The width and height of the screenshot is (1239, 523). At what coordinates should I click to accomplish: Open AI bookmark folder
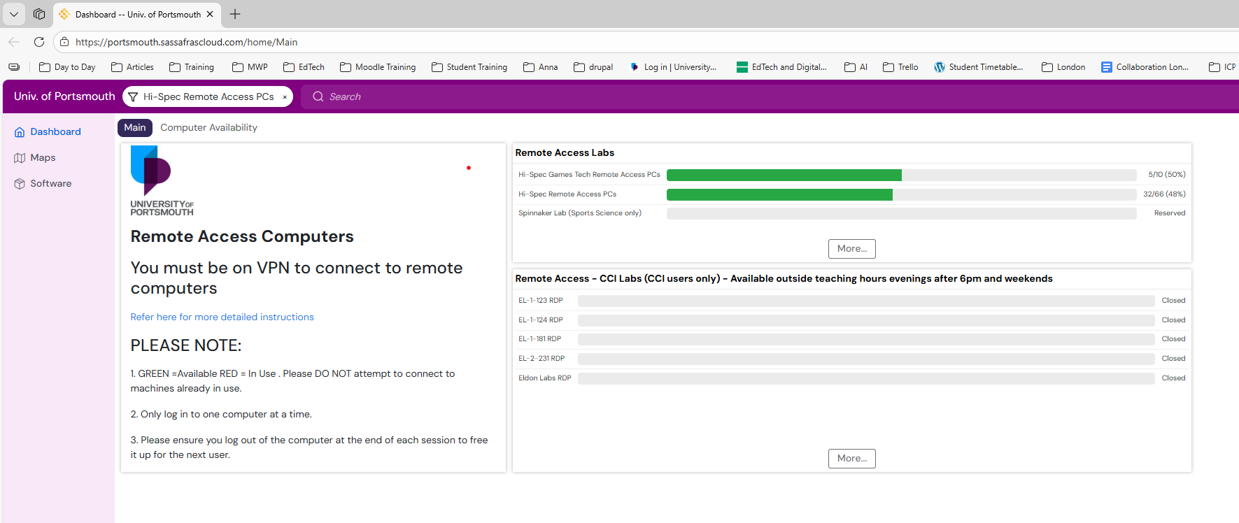[x=855, y=67]
